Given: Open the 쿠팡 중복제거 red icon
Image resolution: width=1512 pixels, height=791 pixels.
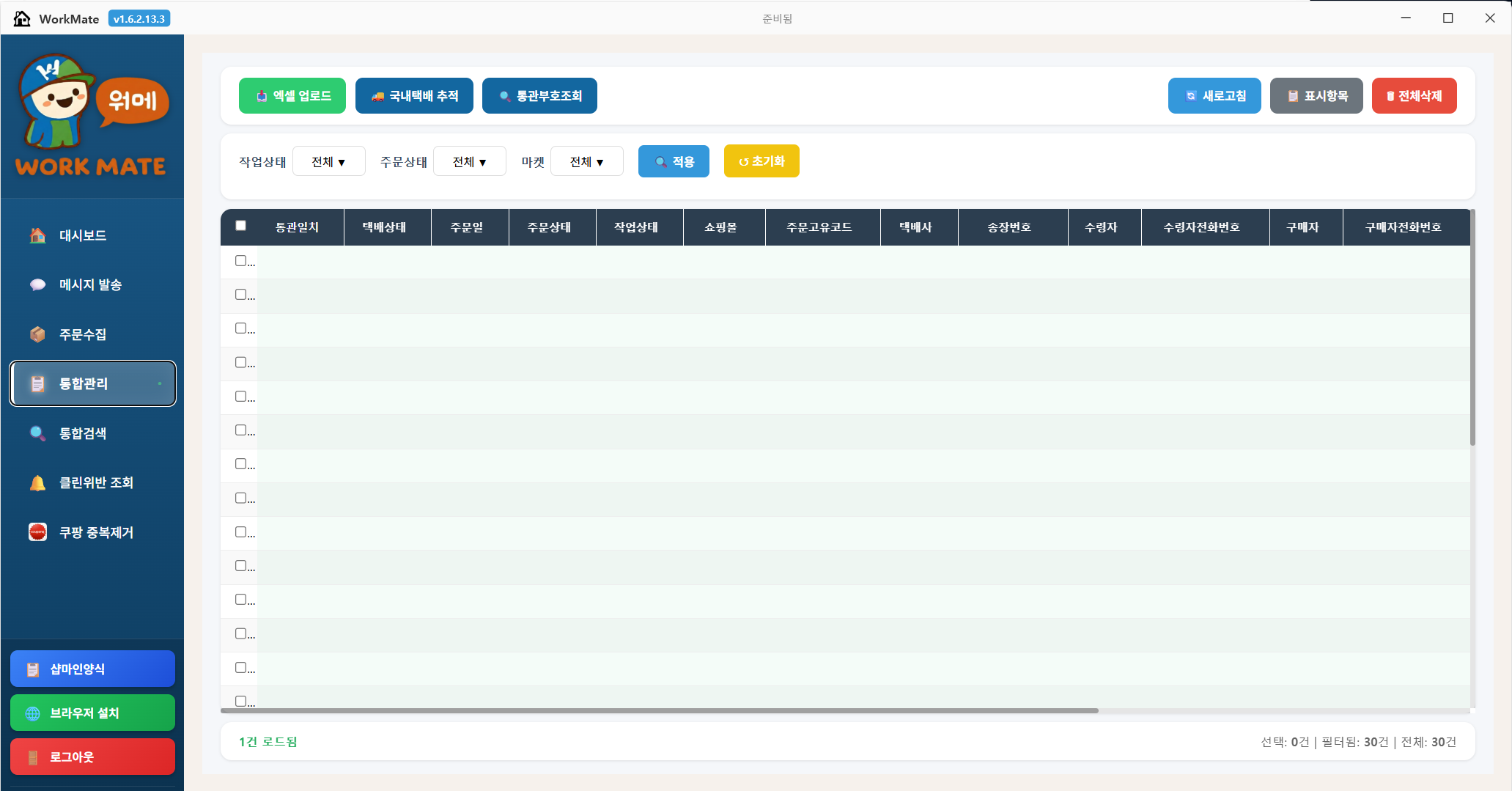Looking at the screenshot, I should (x=37, y=532).
